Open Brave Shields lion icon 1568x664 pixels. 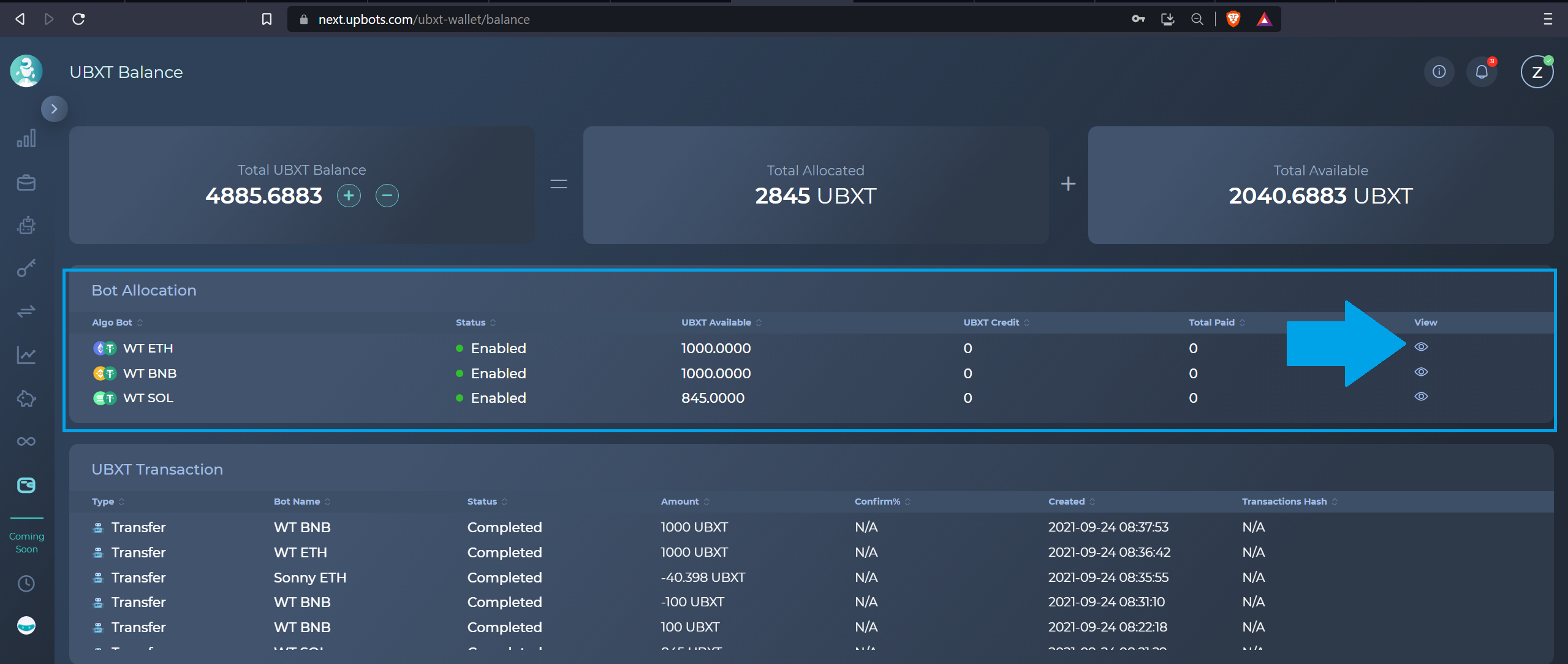[1233, 19]
